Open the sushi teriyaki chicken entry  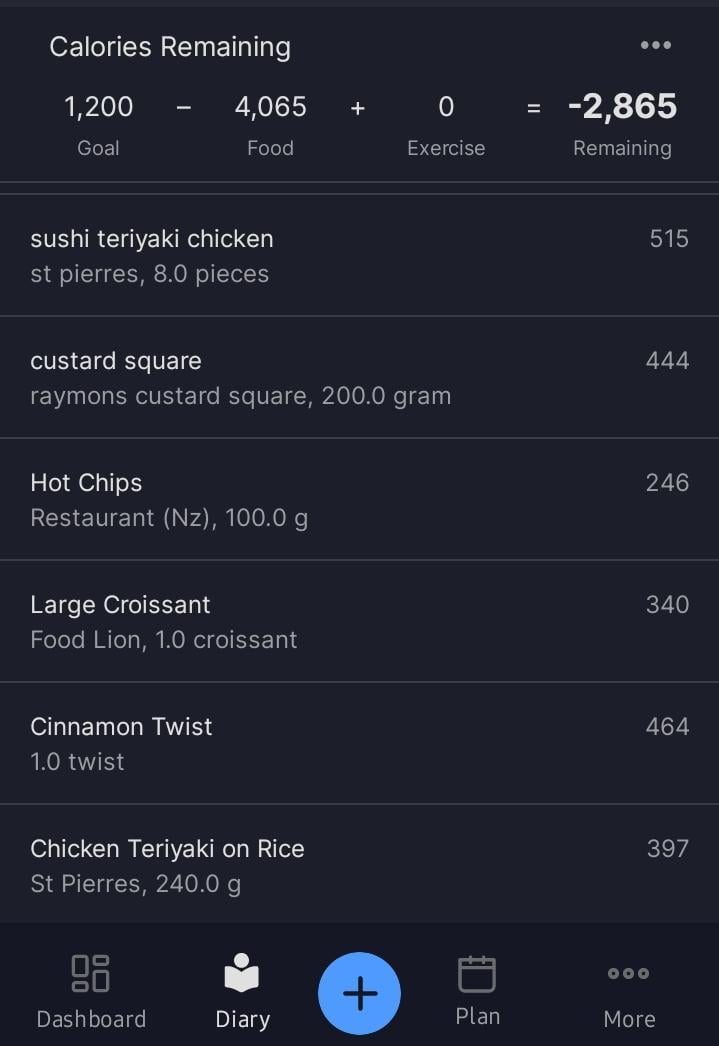(x=360, y=255)
